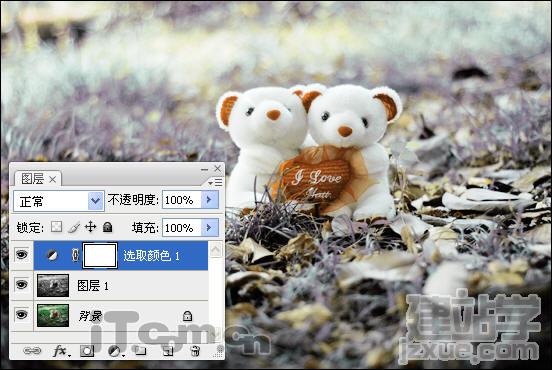This screenshot has height=370, width=552.
Task: Select the layer mask thumbnail of 选取颜色 1
Action: pyautogui.click(x=100, y=255)
